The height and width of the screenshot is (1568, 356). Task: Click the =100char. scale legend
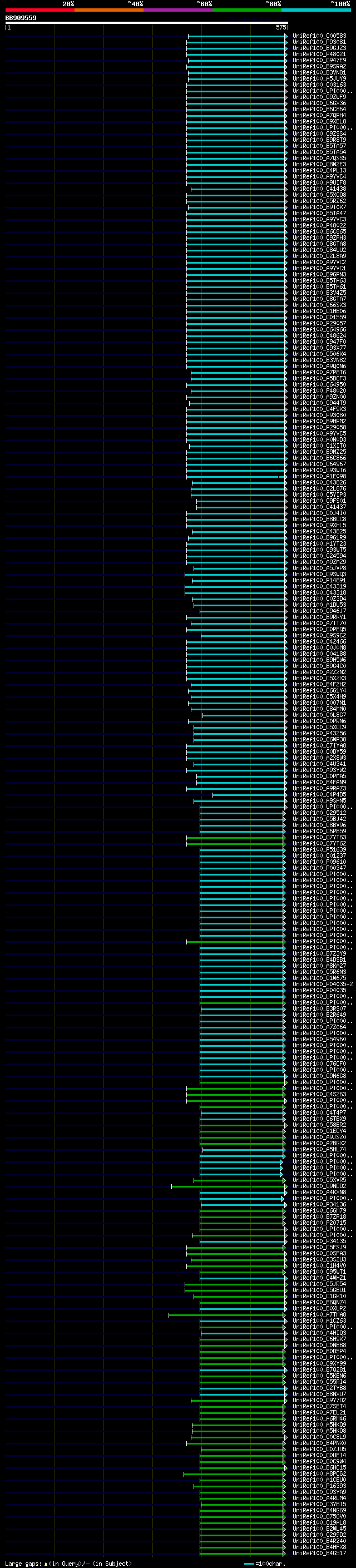(265, 1564)
